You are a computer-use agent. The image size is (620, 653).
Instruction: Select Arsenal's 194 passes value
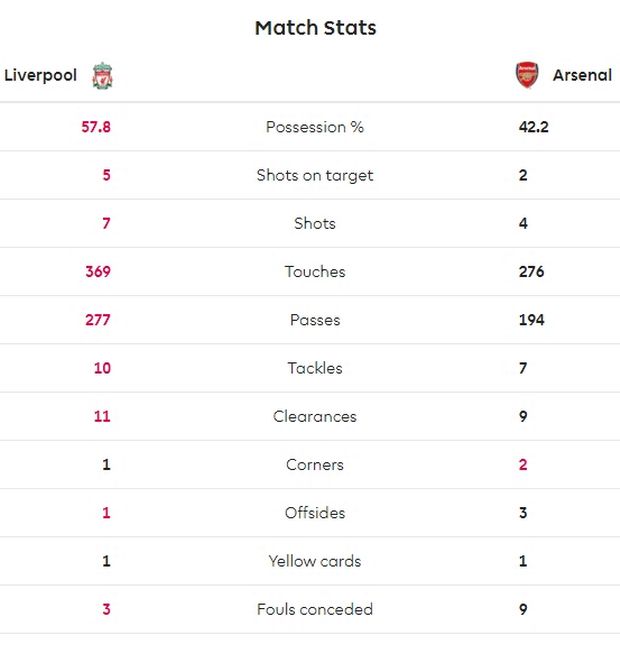[x=532, y=320]
